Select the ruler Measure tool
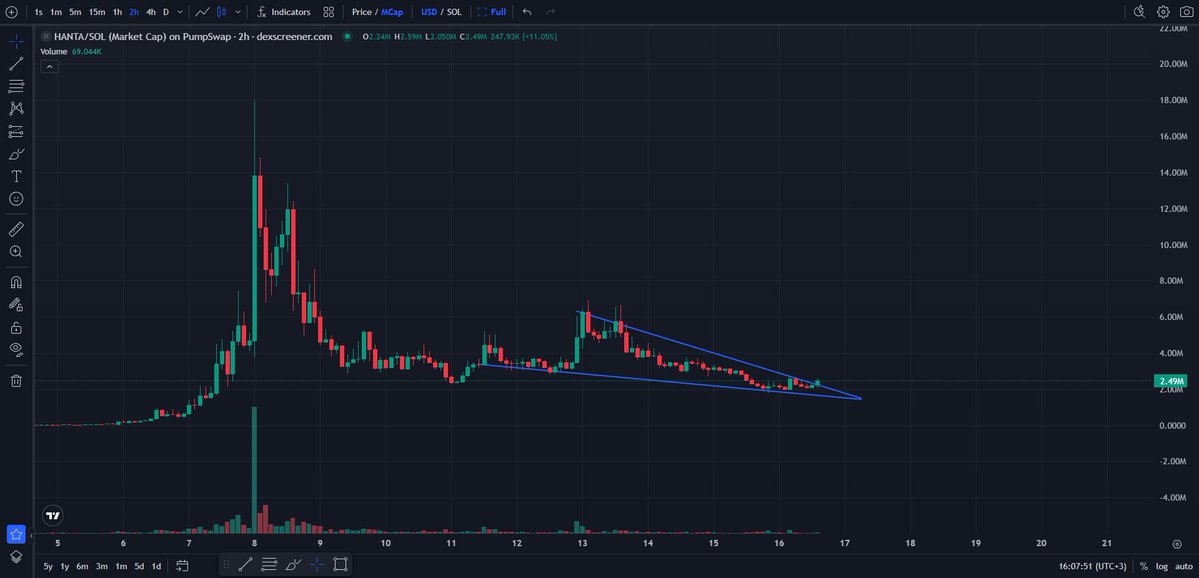This screenshot has width=1199, height=578. [16, 229]
